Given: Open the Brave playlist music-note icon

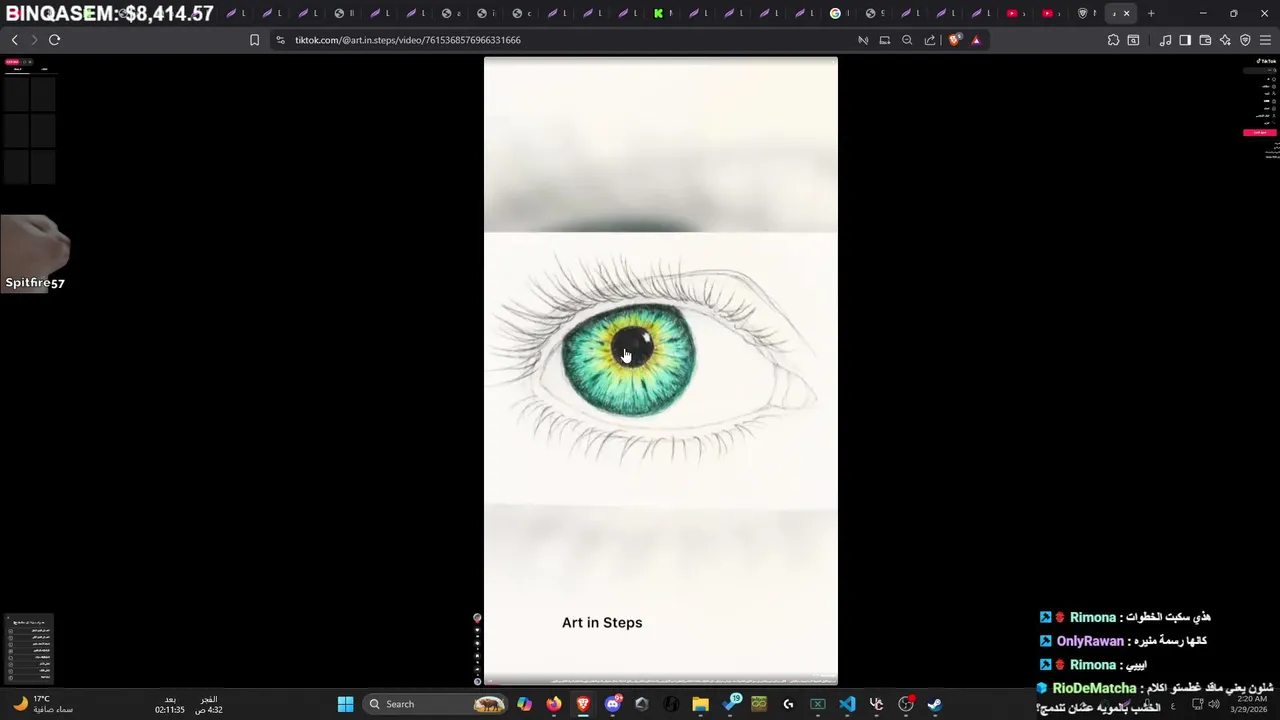Looking at the screenshot, I should [x=1165, y=40].
